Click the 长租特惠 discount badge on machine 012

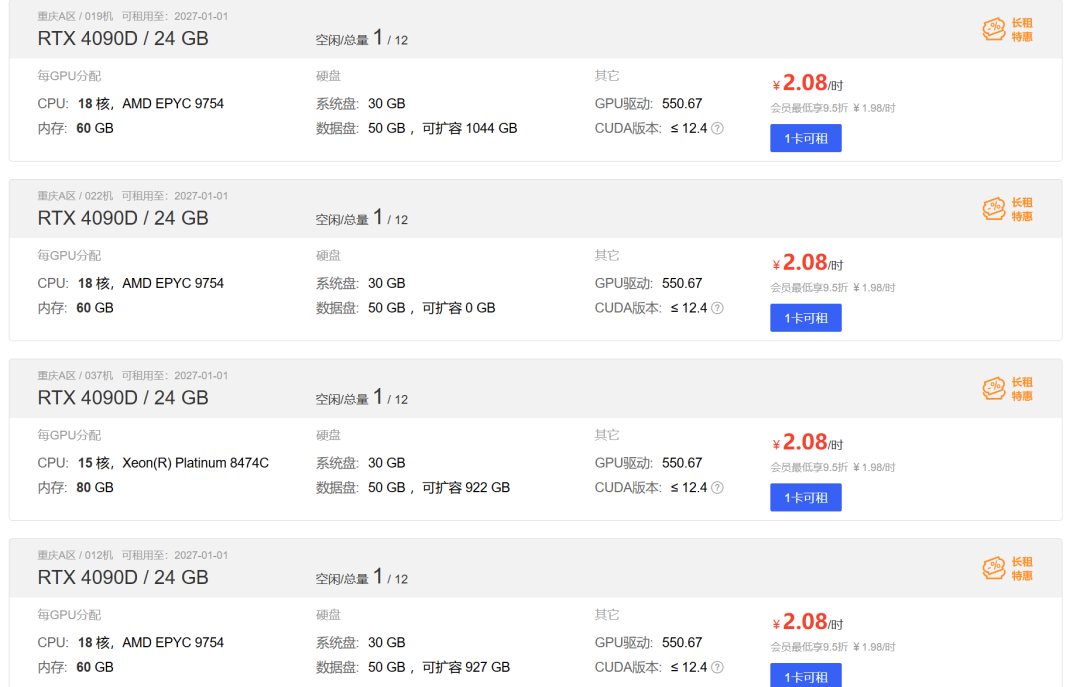1008,569
